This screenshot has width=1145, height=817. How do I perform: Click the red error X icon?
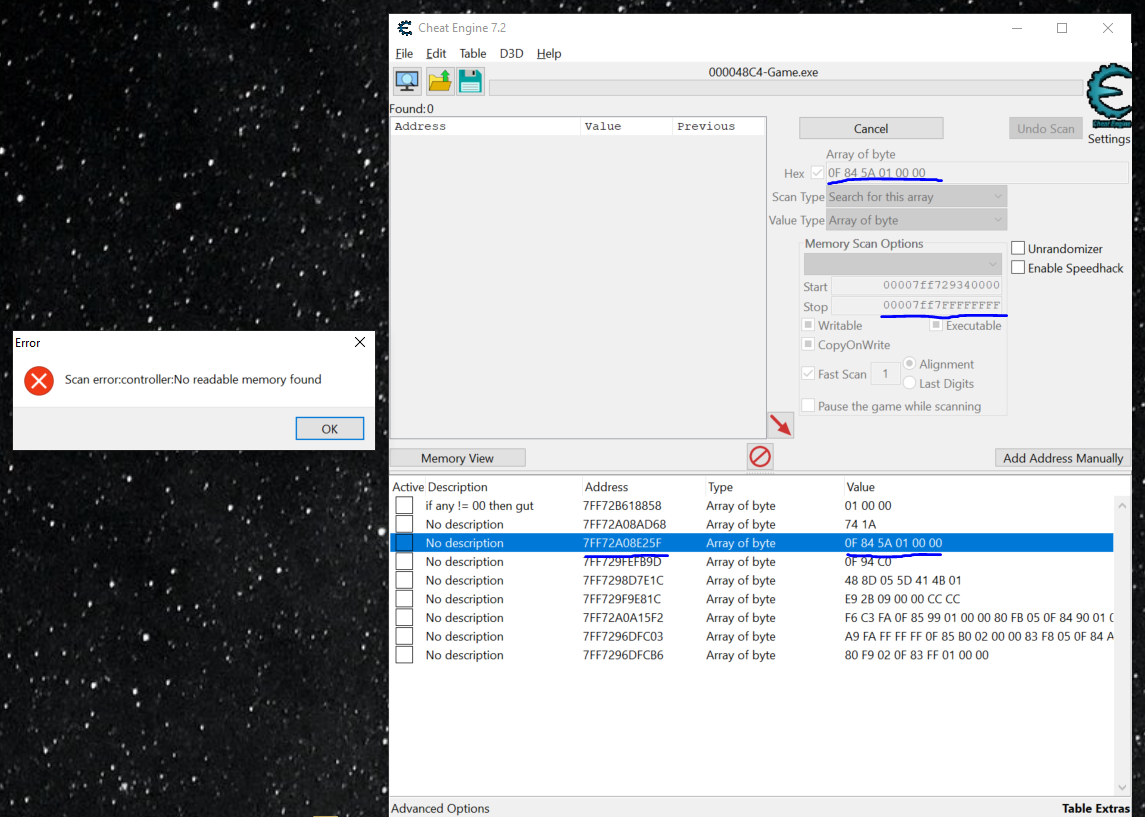(39, 380)
